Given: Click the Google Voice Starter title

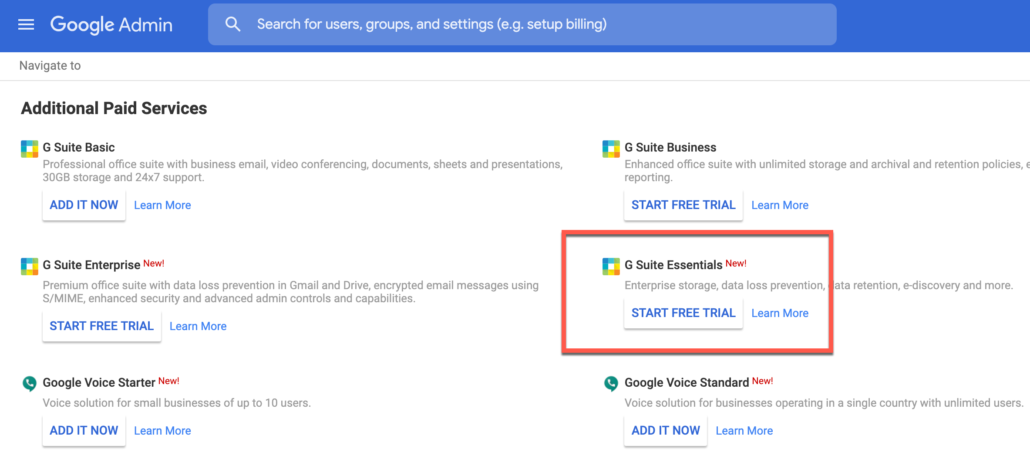Looking at the screenshot, I should [x=99, y=382].
